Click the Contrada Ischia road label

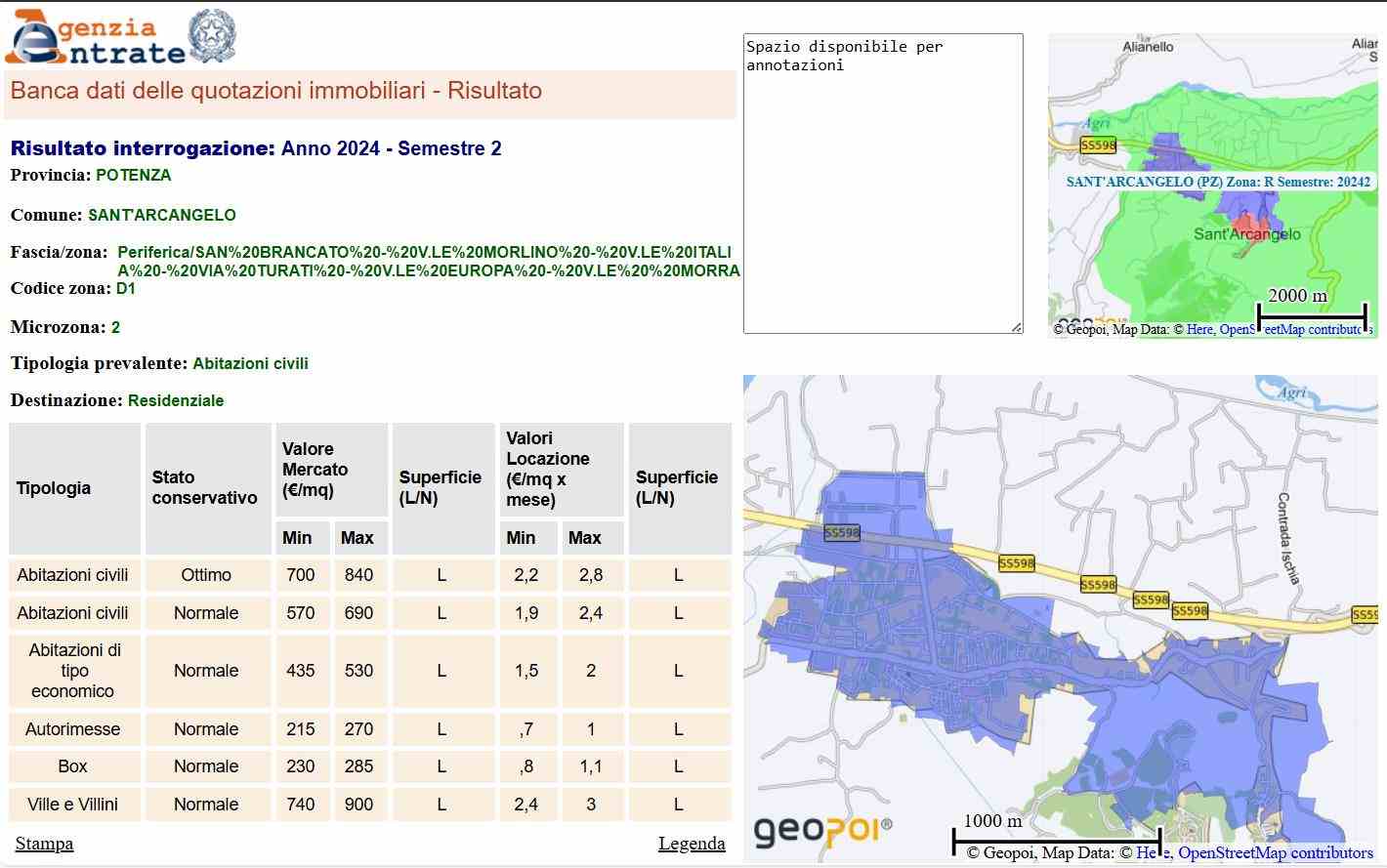1289,538
